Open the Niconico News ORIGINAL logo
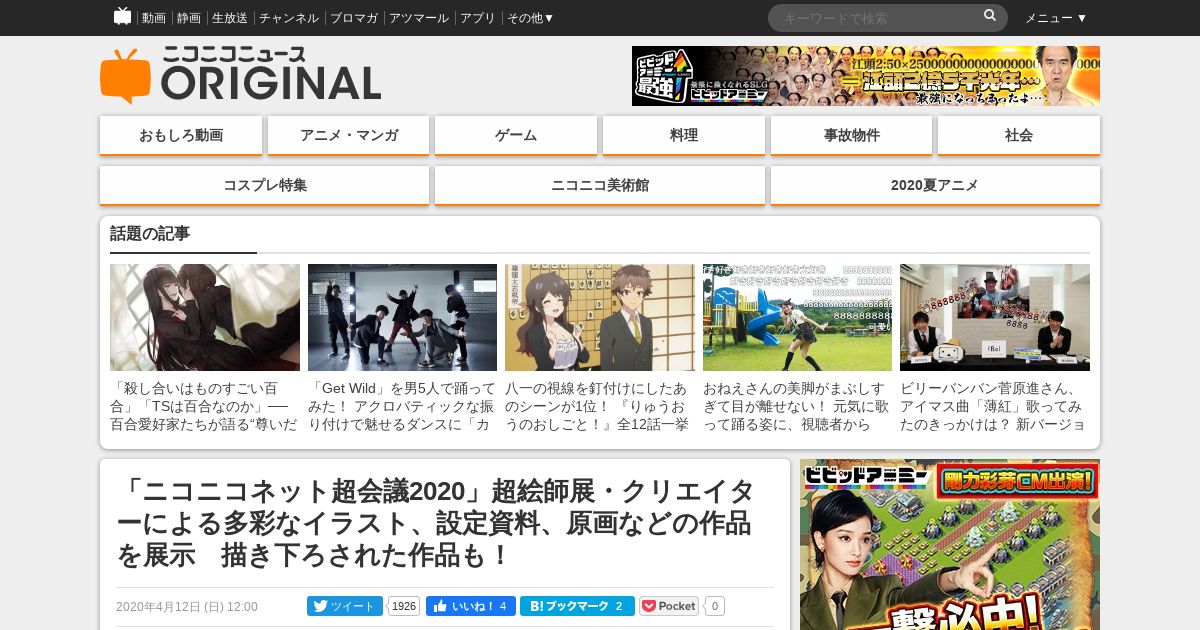1200x630 pixels. 240,76
